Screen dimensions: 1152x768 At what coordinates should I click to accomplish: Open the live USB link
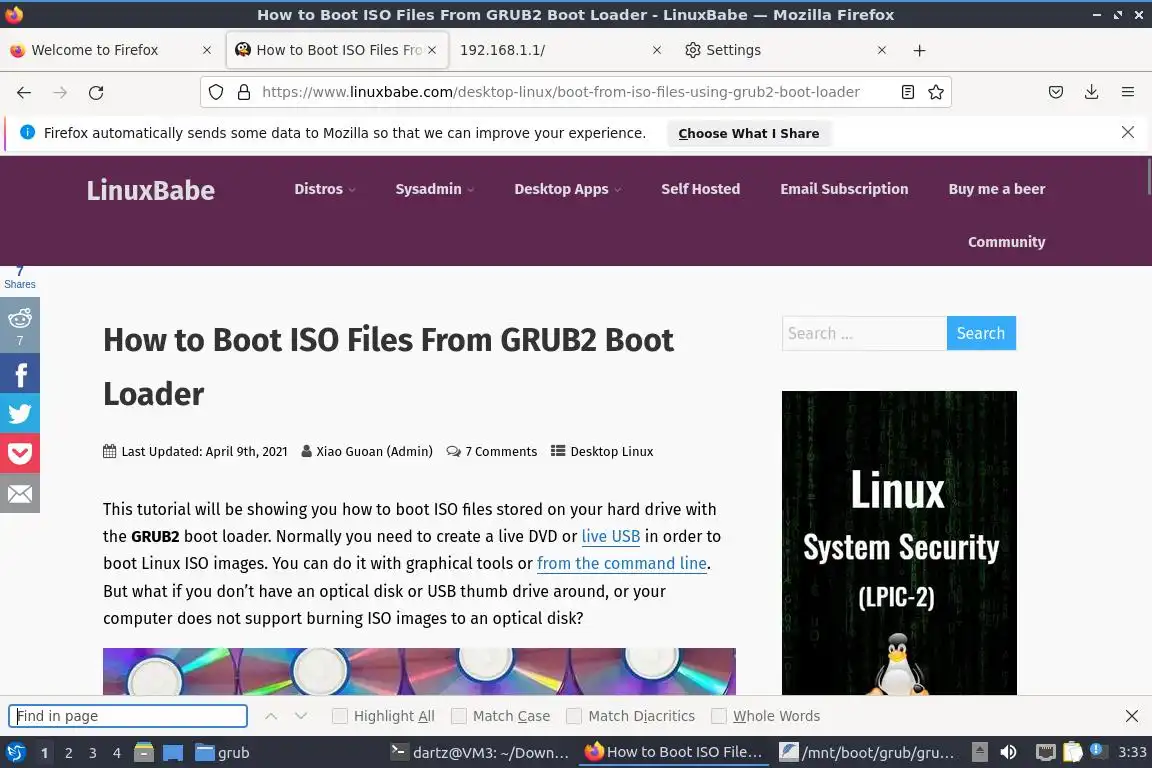pyautogui.click(x=611, y=536)
